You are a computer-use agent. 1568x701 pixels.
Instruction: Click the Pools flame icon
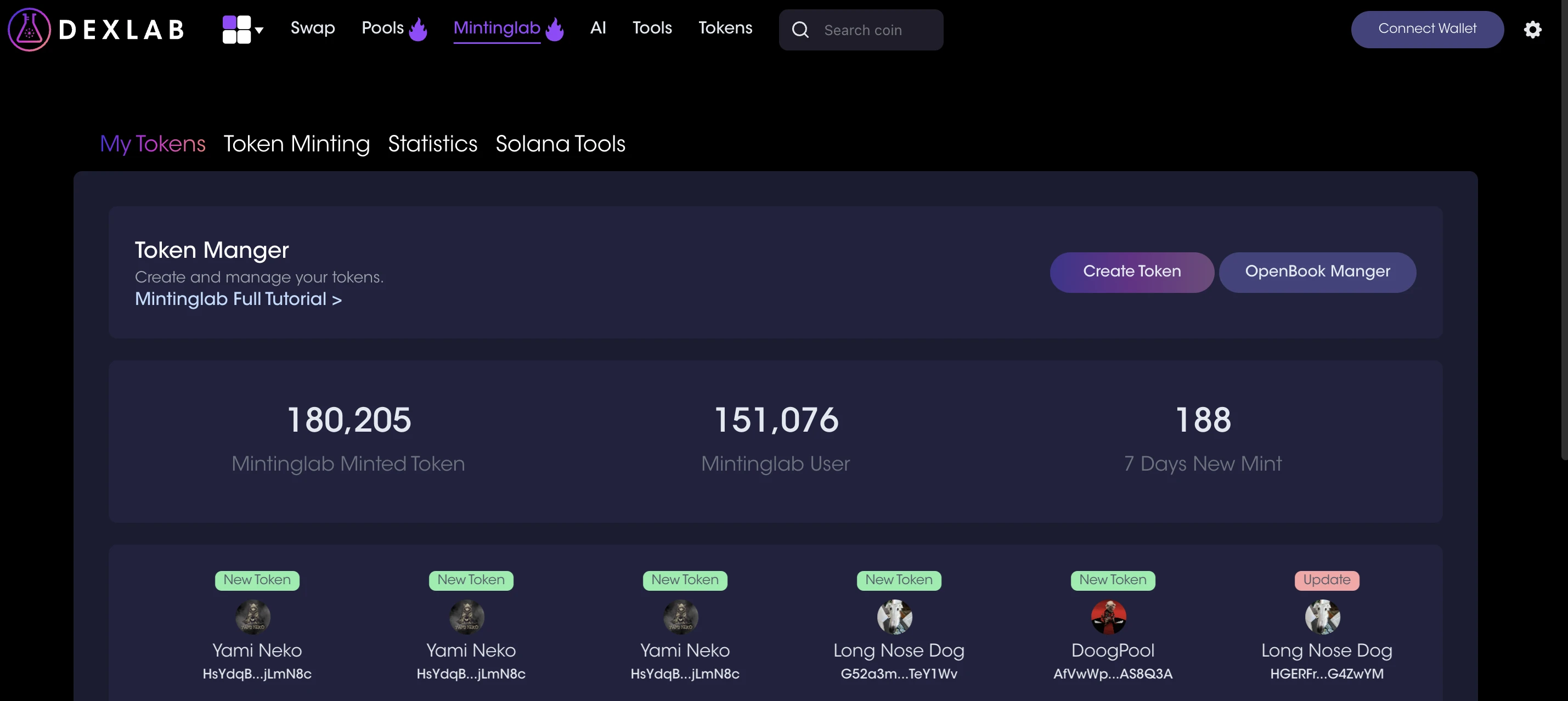pos(418,28)
